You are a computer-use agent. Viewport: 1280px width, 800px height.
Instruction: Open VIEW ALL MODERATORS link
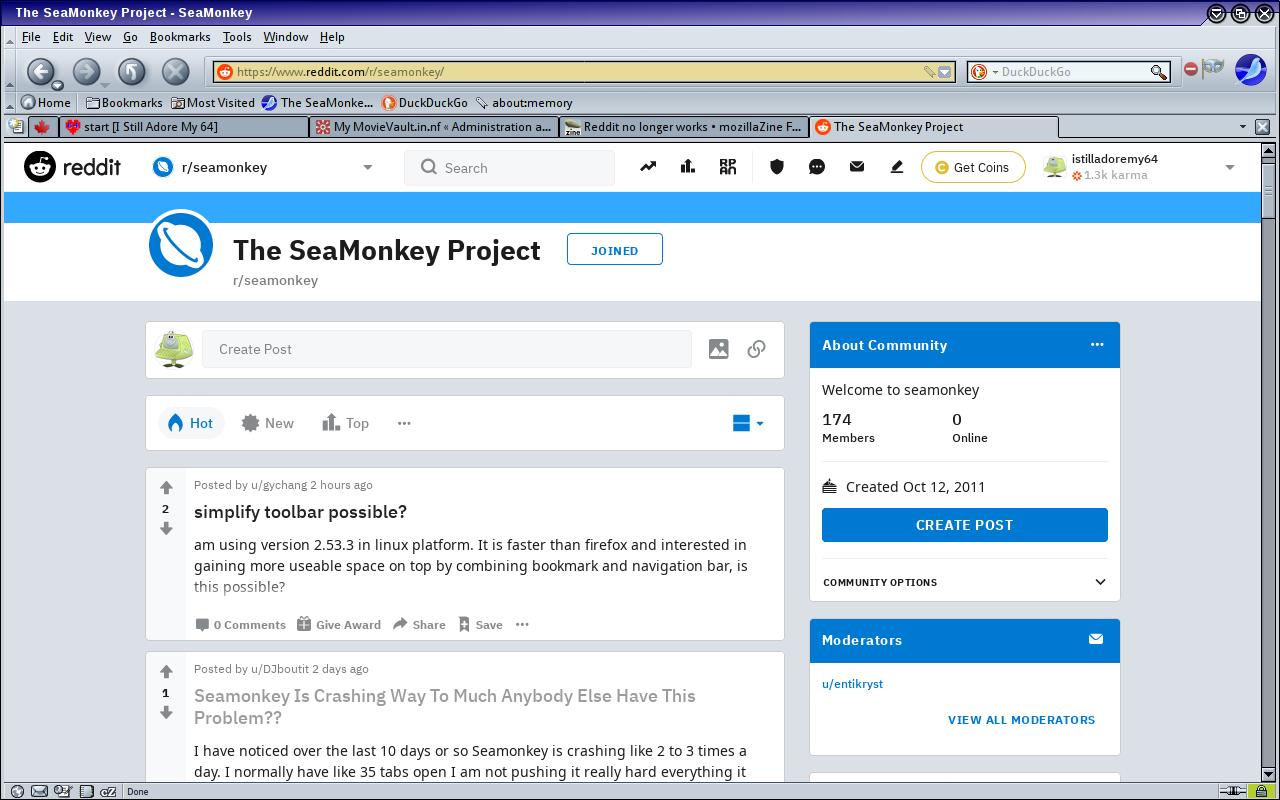pos(1021,720)
